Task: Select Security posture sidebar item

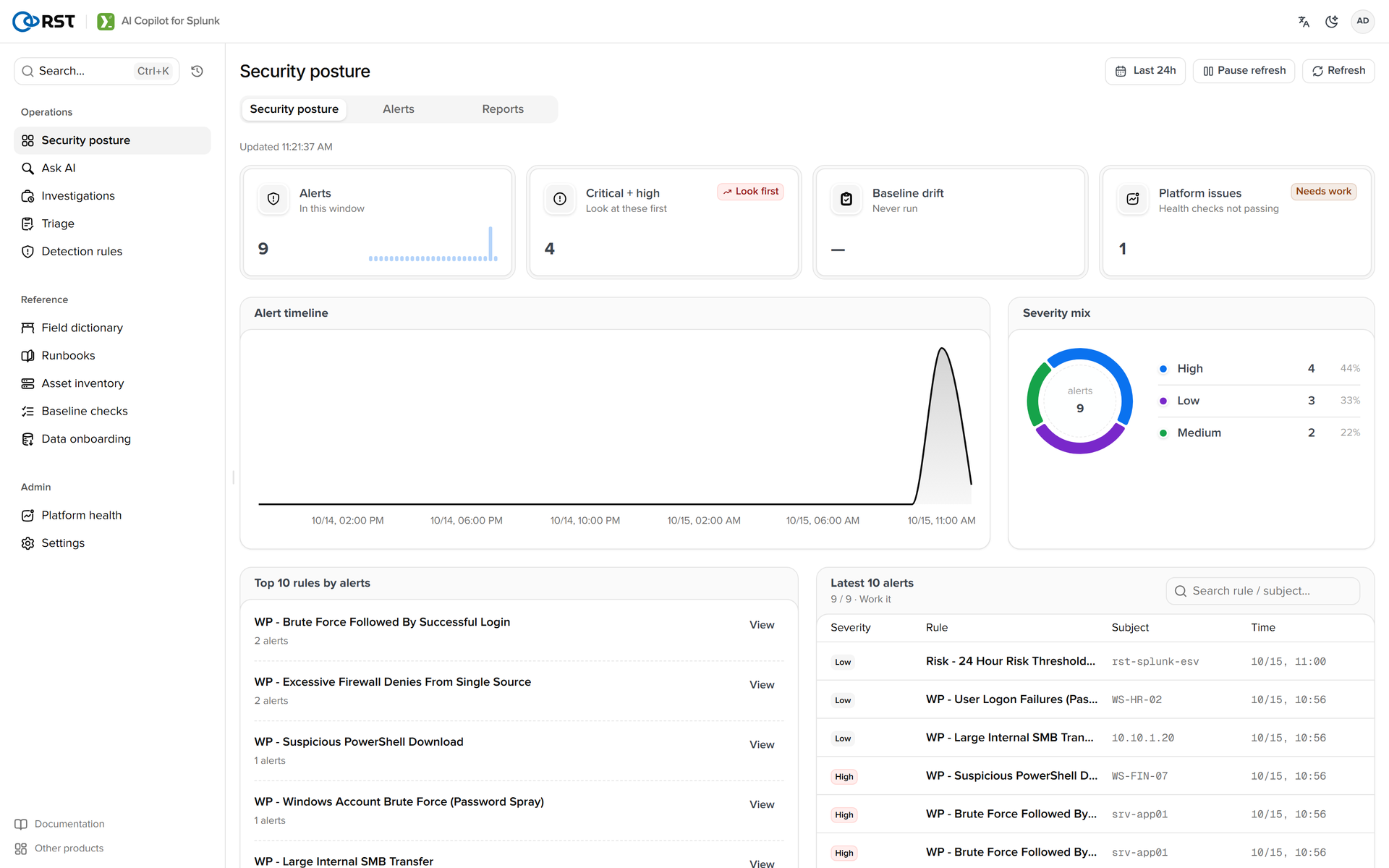Action: click(112, 140)
